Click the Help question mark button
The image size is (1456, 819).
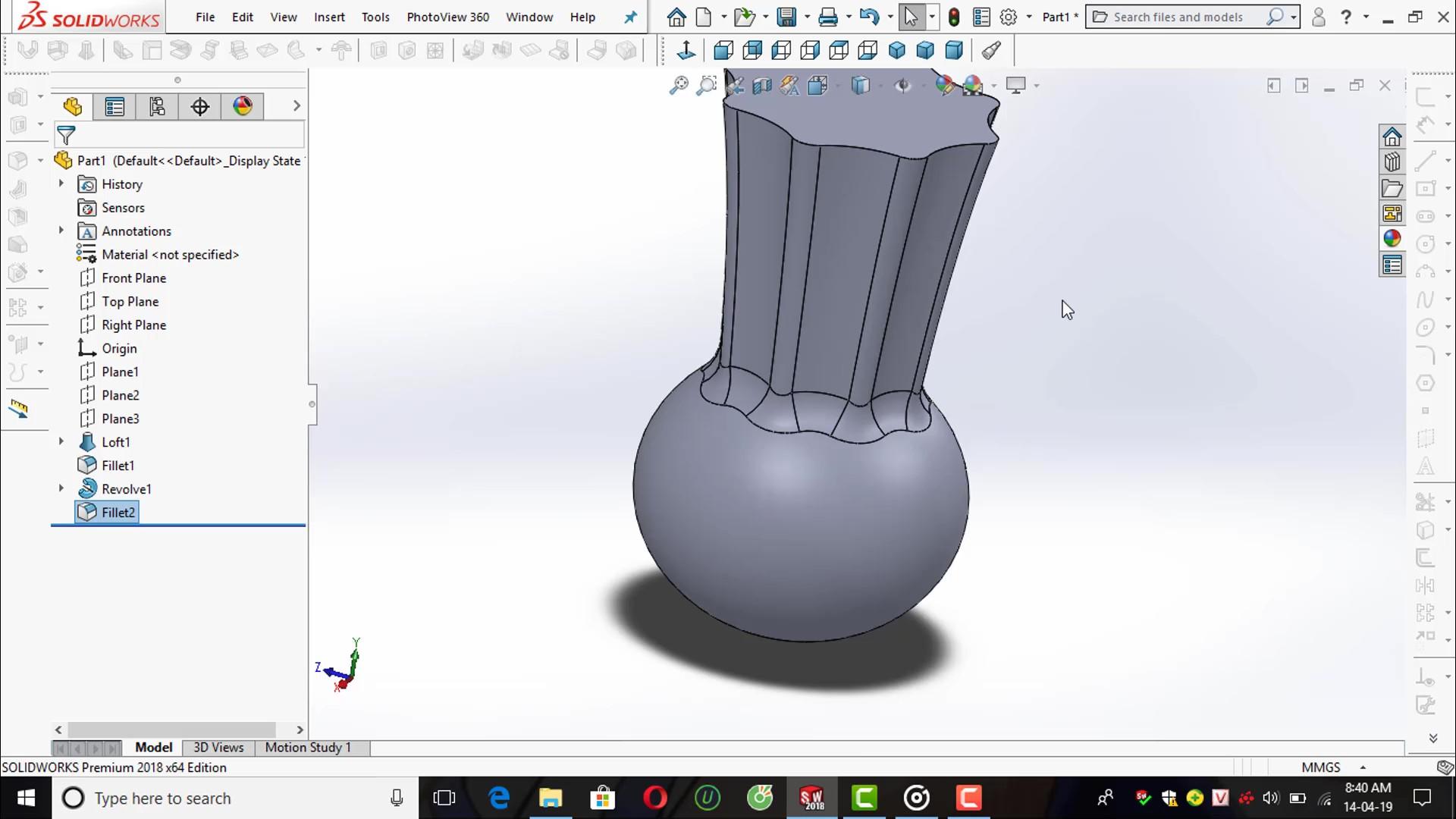point(1347,17)
